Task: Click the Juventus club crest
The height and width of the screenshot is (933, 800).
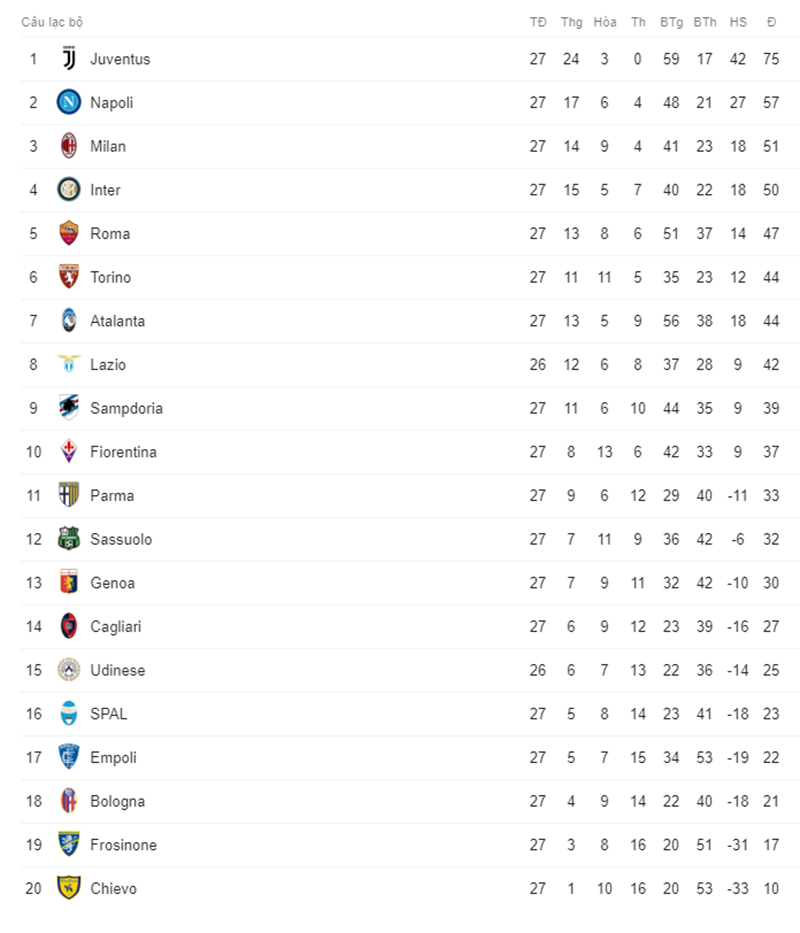Action: [x=69, y=59]
